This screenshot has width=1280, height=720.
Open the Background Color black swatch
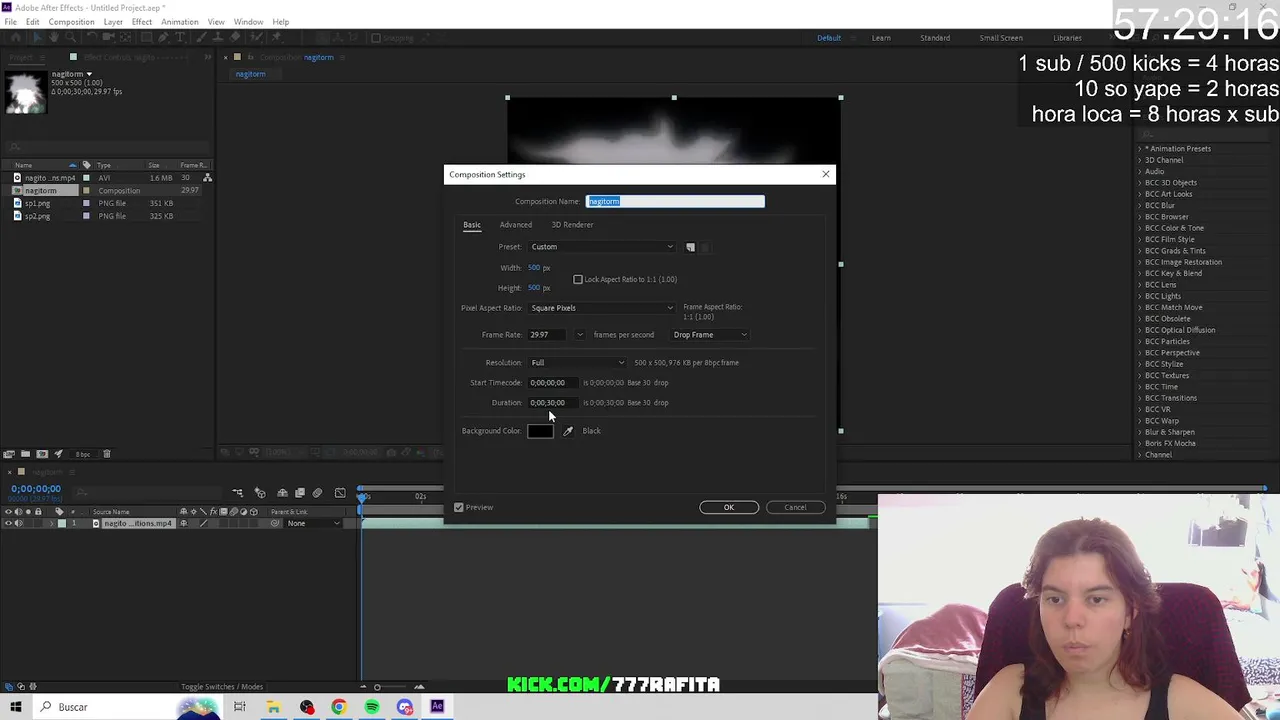pos(540,431)
